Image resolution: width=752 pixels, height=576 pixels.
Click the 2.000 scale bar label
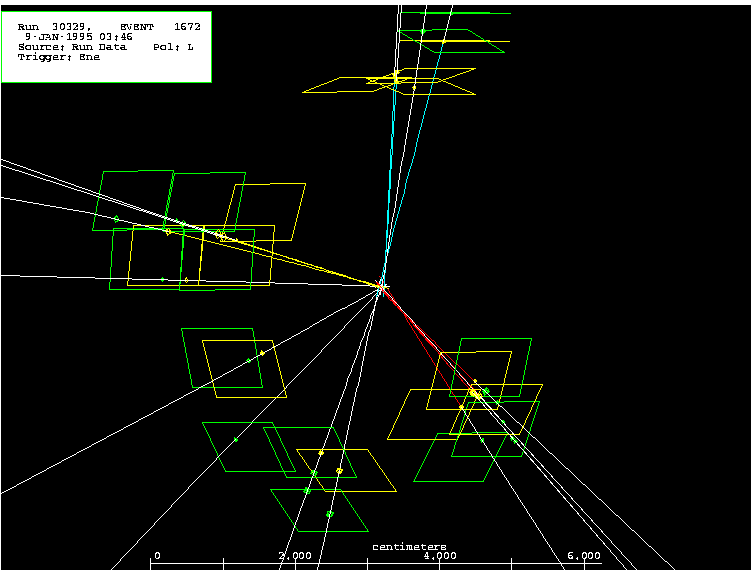pos(294,556)
